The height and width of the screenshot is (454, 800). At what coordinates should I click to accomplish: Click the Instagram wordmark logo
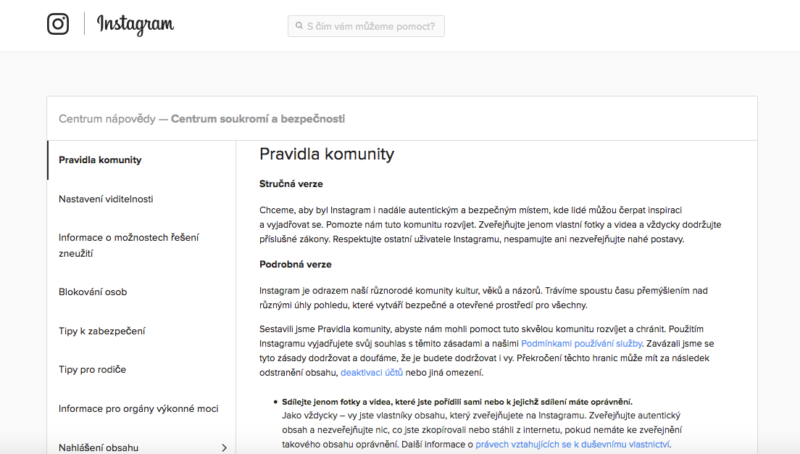pos(136,25)
